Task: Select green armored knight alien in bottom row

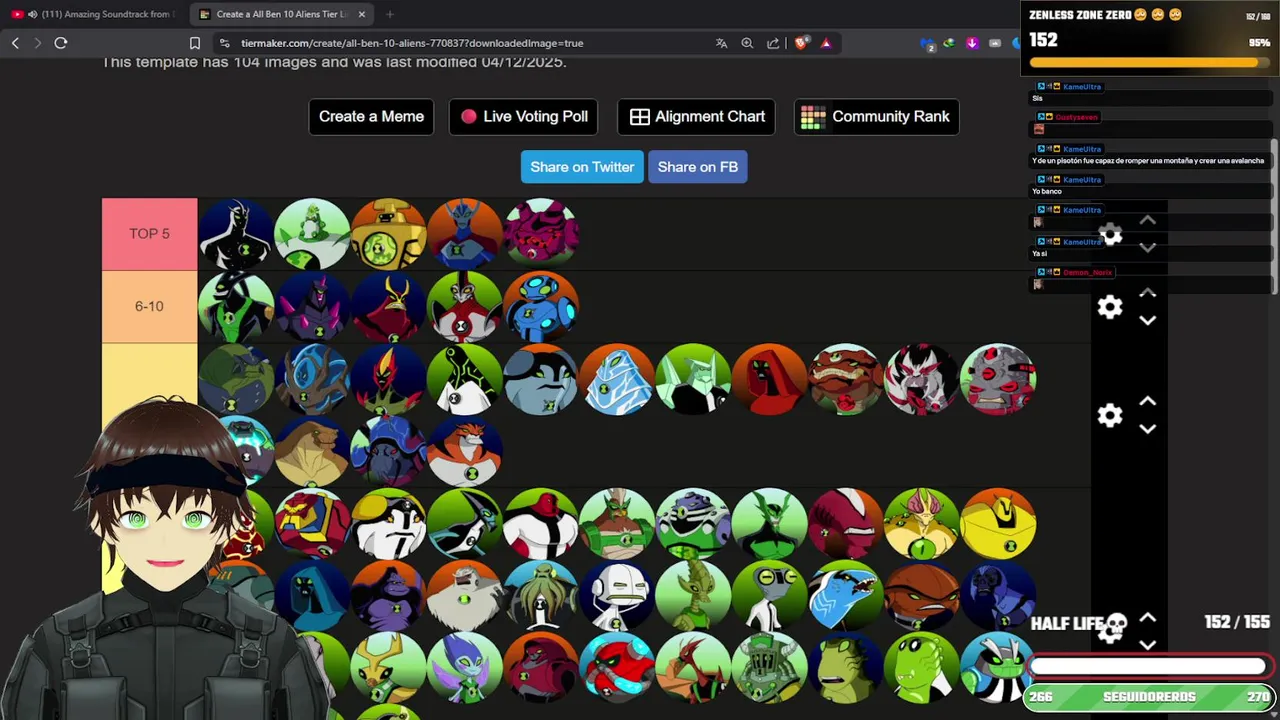Action: [769, 669]
